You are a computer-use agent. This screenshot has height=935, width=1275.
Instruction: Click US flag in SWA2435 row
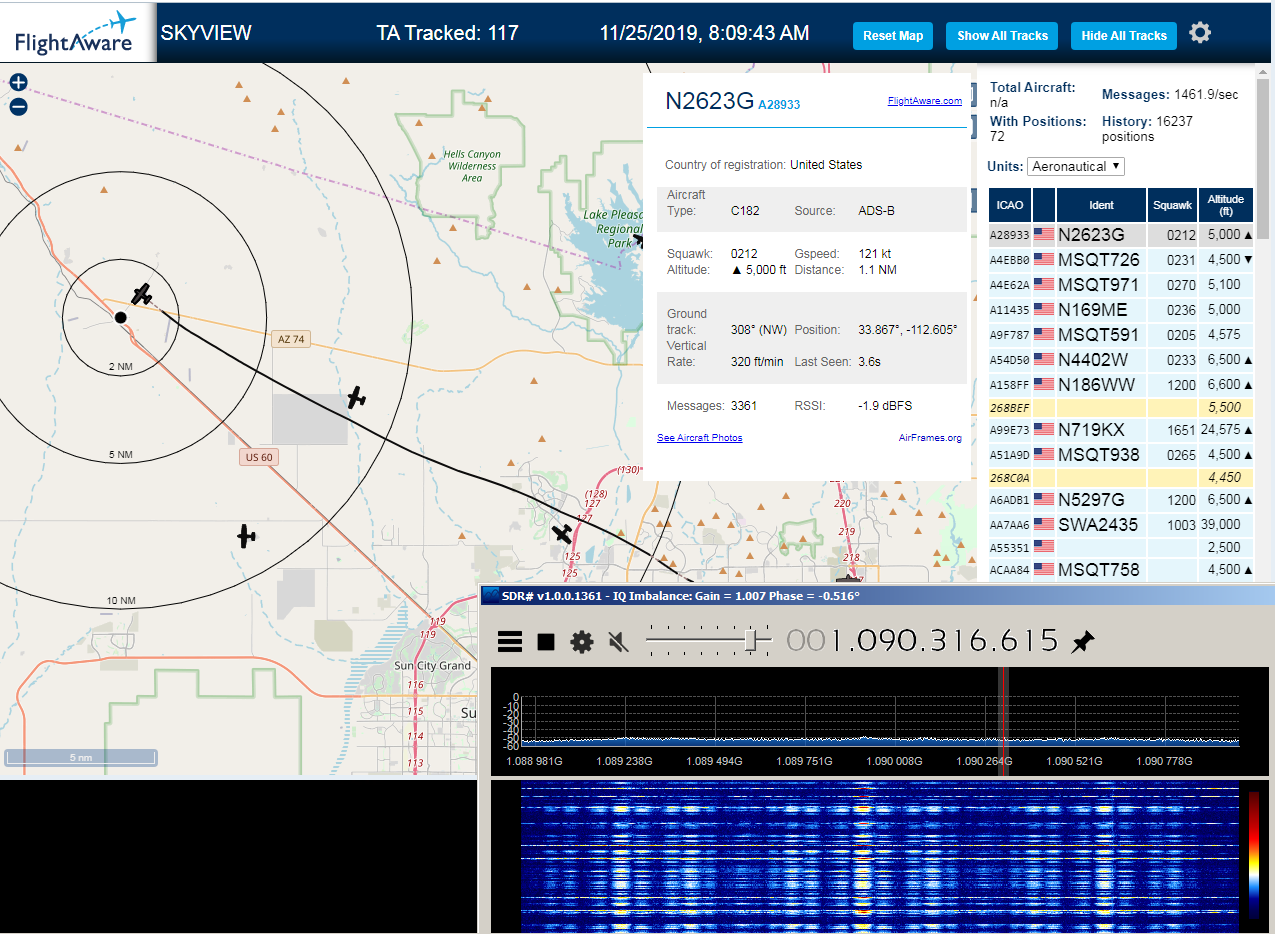pyautogui.click(x=1044, y=525)
